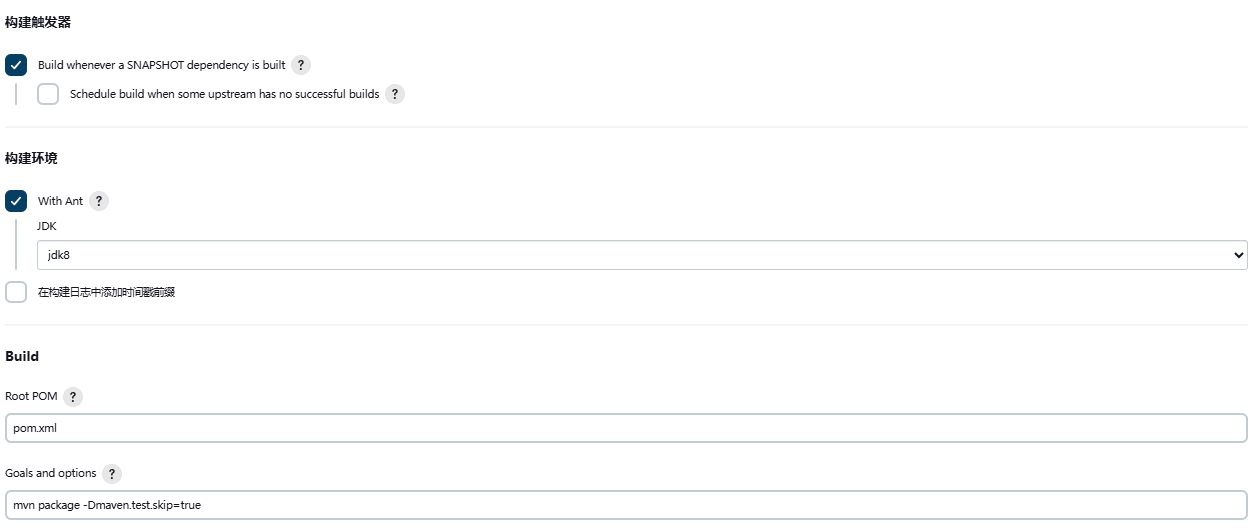Click the With Ant label text
The width and height of the screenshot is (1255, 528).
click(x=60, y=201)
